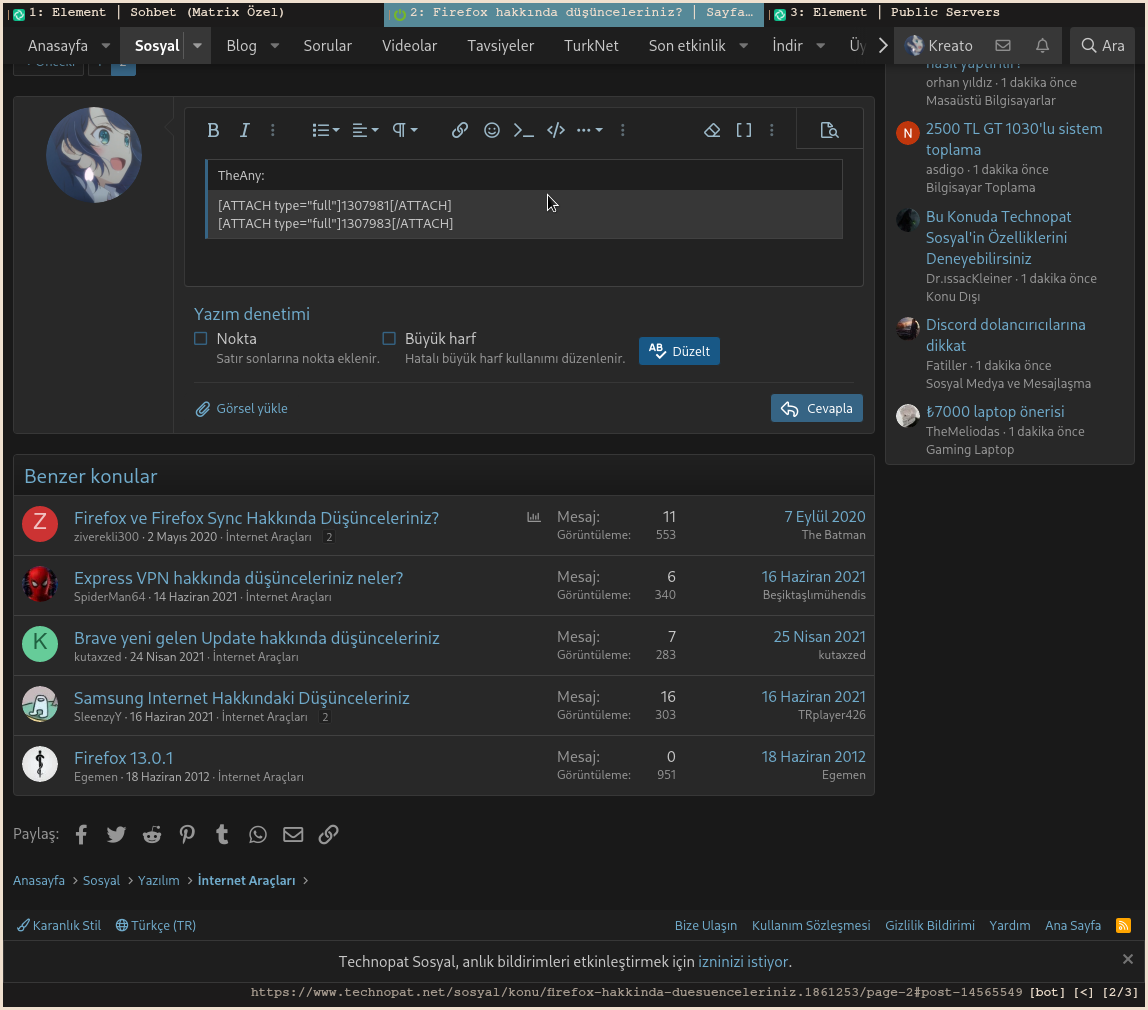Toggle bold formatting in editor
The width and height of the screenshot is (1148, 1010).
tap(213, 130)
